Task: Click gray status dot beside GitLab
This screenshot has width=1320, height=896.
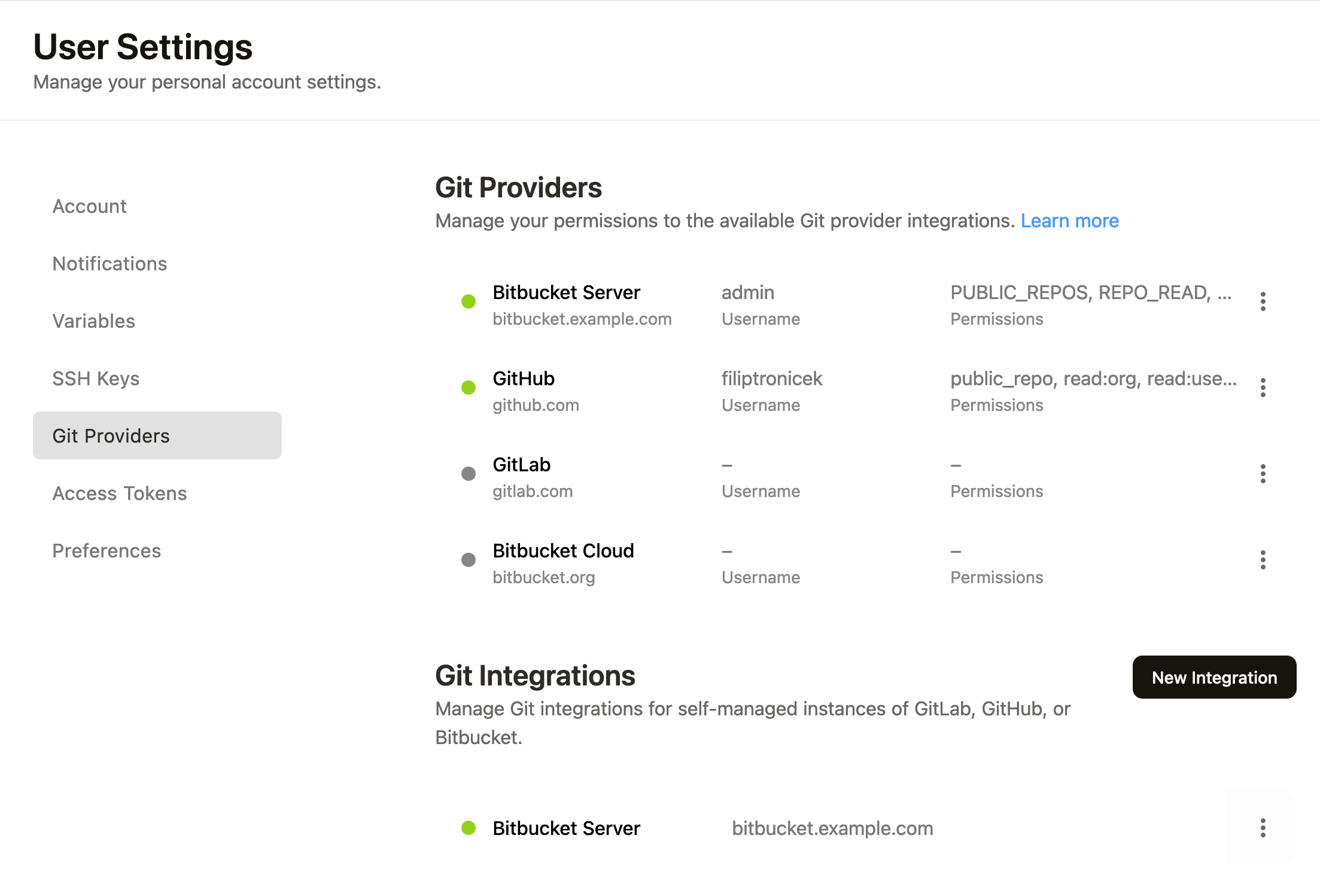Action: [x=469, y=474]
